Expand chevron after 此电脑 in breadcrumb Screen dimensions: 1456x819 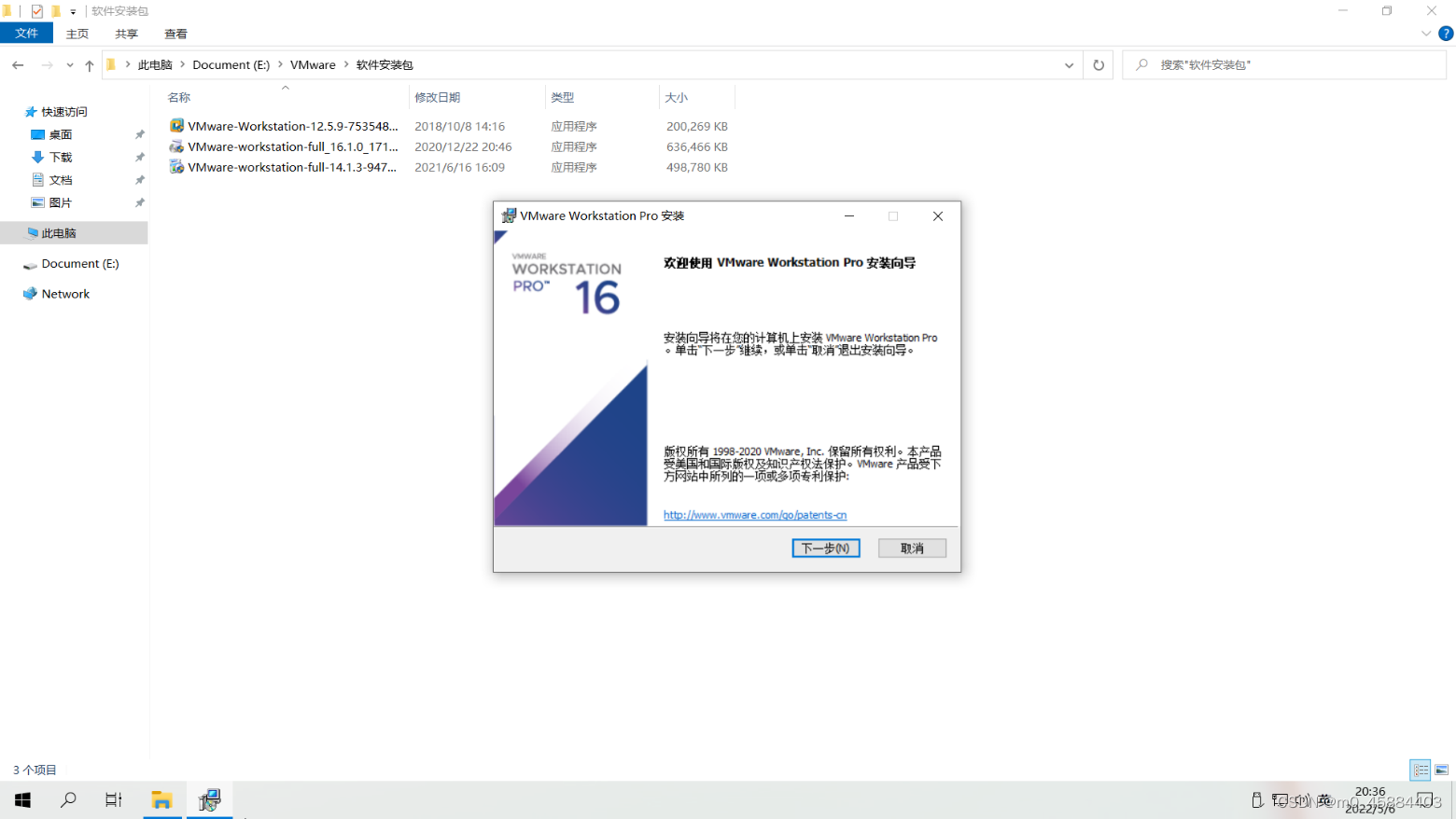183,64
